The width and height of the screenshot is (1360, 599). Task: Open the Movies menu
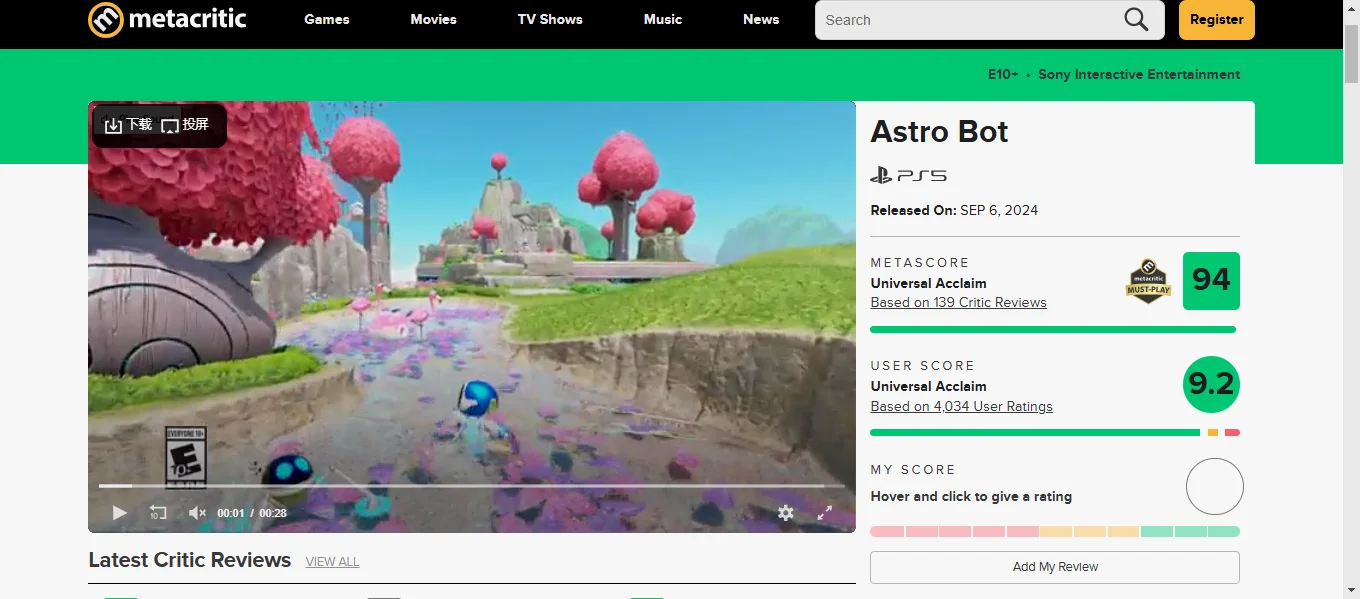coord(434,19)
